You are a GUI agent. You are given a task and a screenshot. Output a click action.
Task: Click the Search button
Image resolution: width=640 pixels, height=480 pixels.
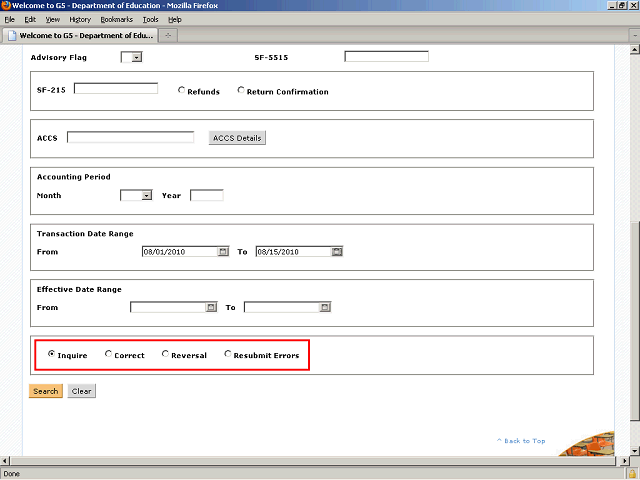pyautogui.click(x=46, y=391)
